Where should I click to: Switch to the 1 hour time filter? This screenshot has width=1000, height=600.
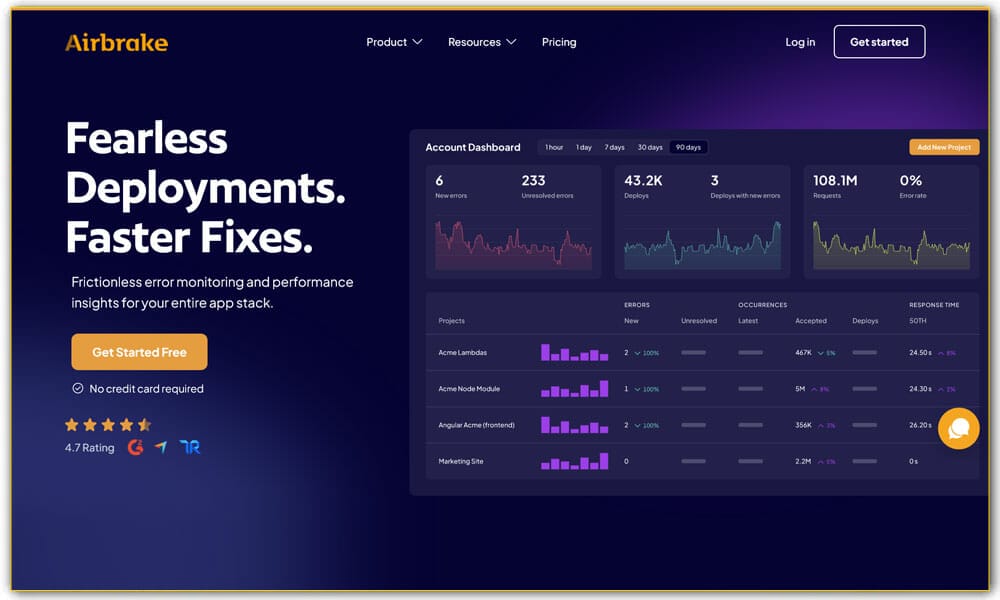554,147
